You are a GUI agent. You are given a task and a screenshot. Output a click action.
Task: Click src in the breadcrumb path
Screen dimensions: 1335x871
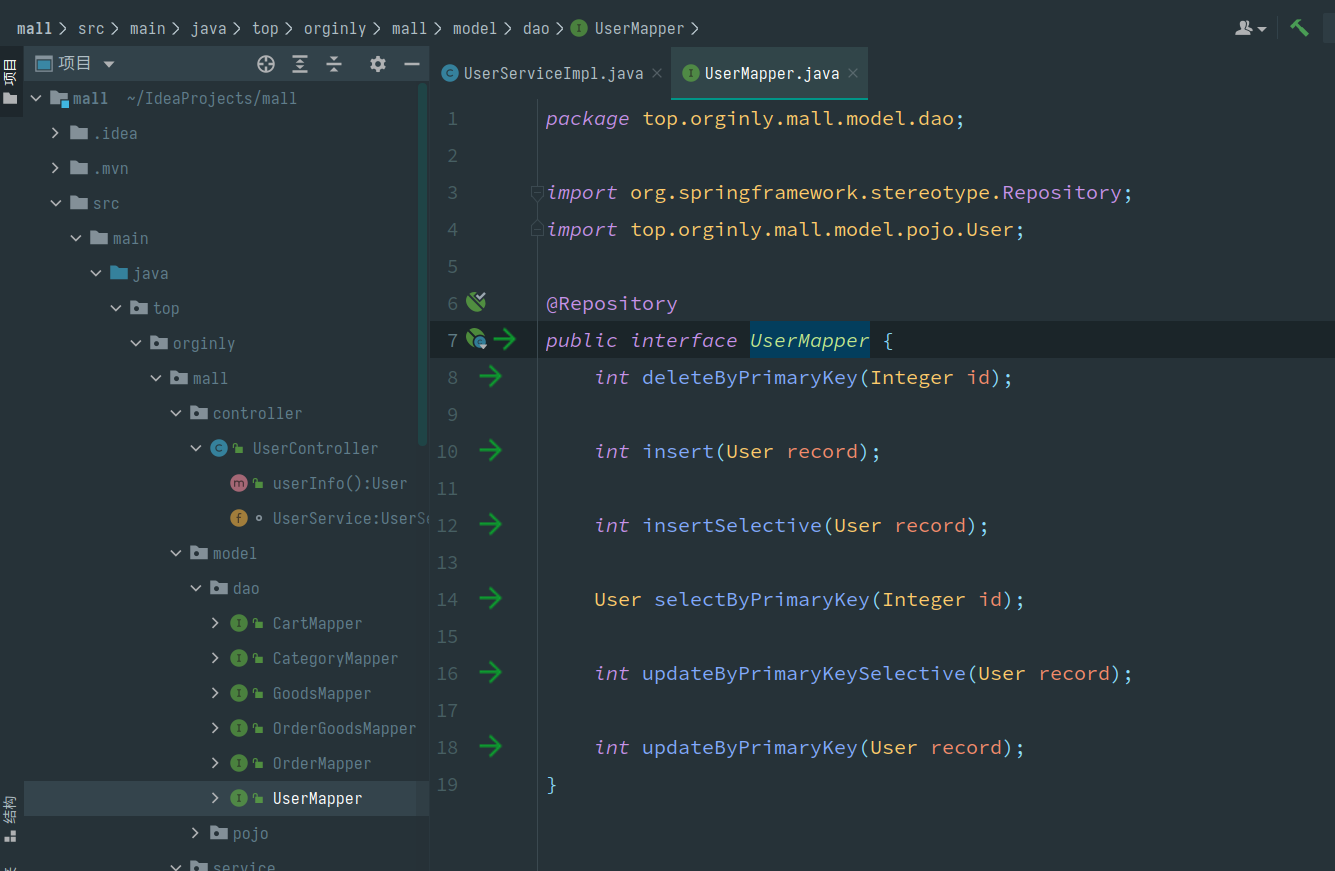click(x=91, y=28)
